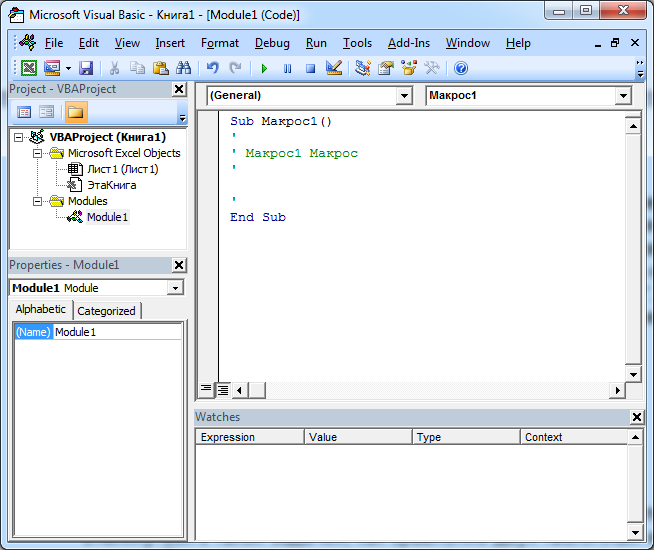Screen dimensions: 654x550
Task: Click the View Microsoft Excel toolbar icon
Action: 29,68
